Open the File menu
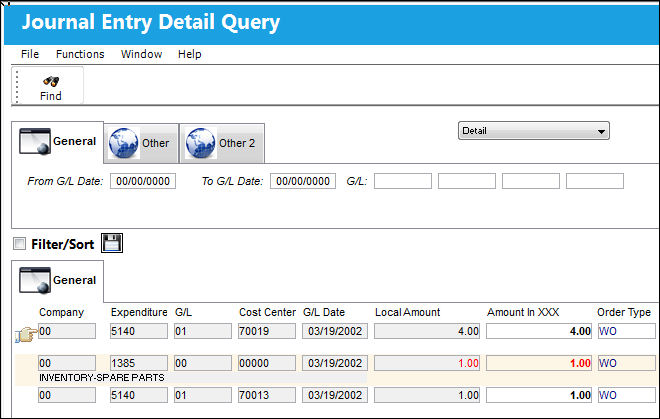Viewport: 660px width, 419px height. 30,54
